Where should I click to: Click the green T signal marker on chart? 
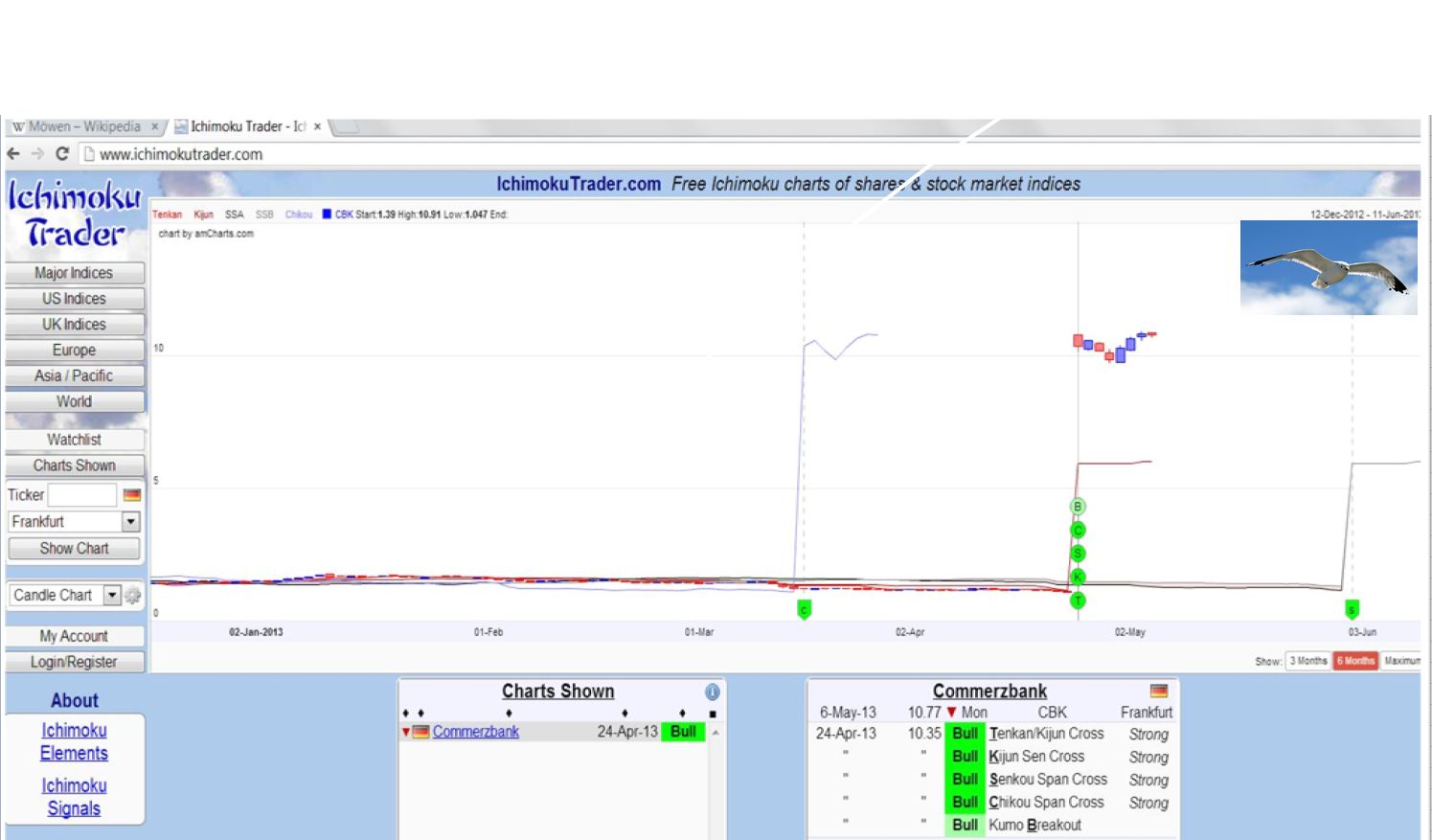[1078, 601]
